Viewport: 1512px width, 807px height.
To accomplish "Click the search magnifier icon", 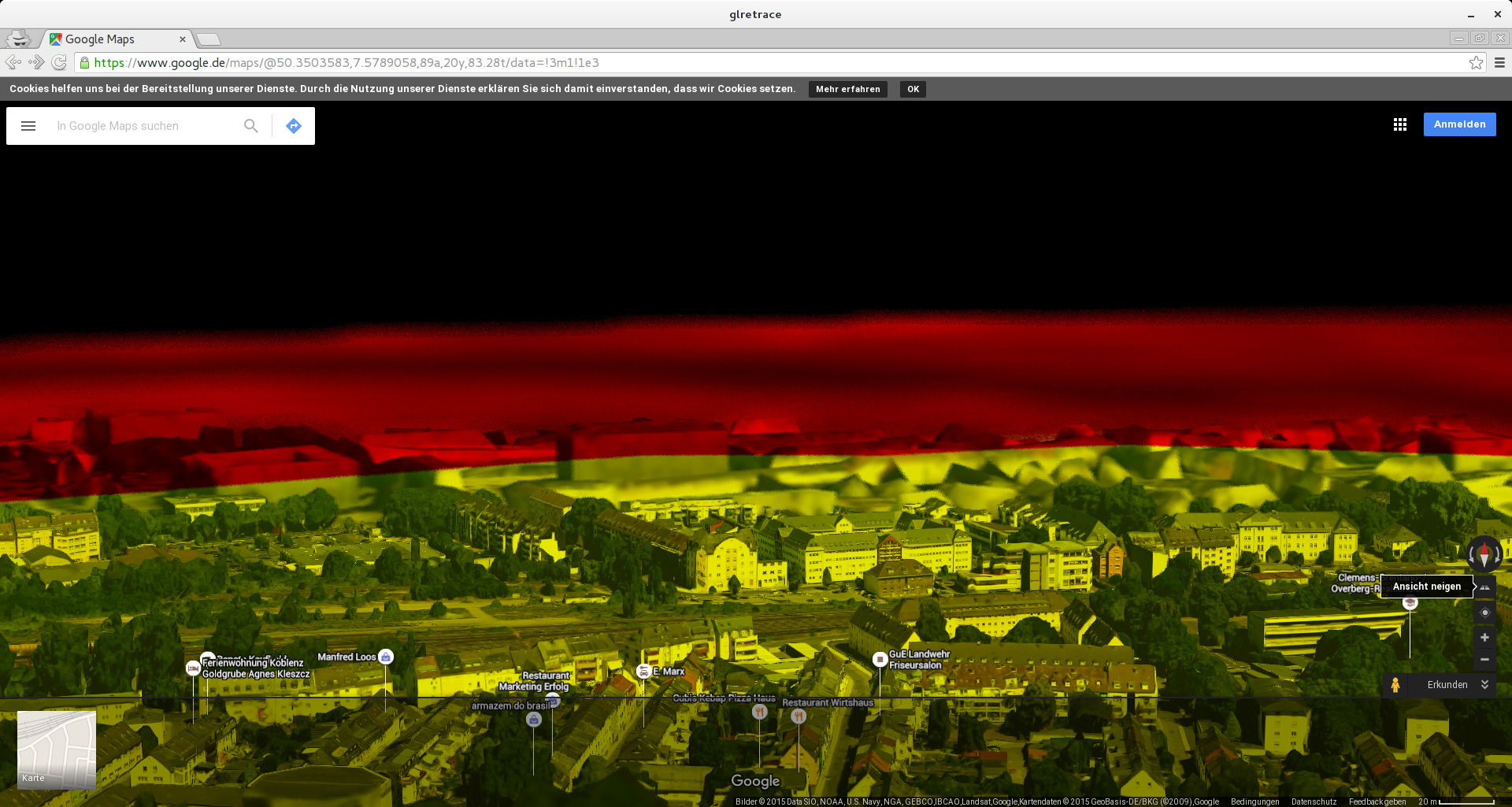I will [251, 126].
